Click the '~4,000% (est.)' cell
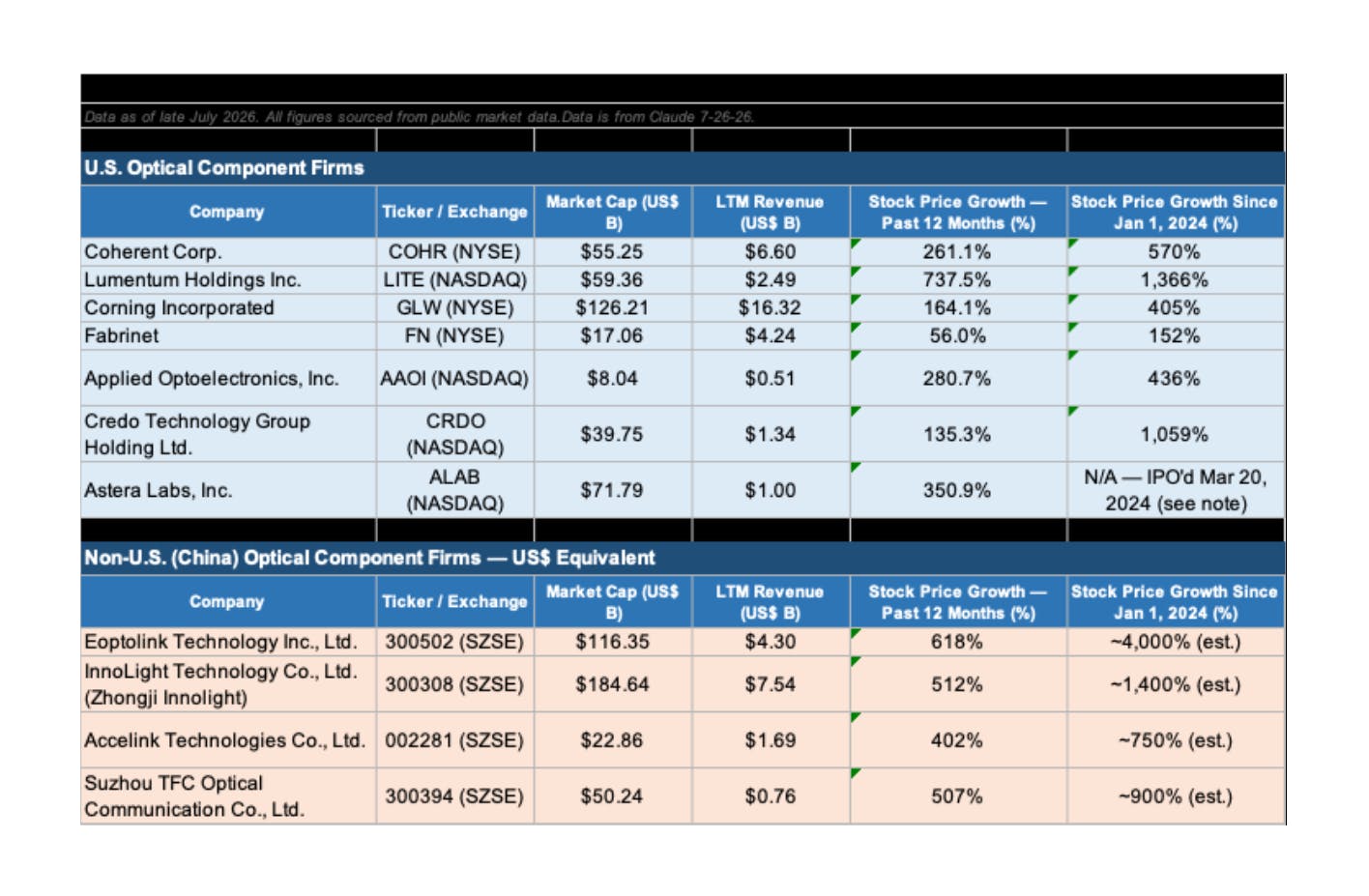The height and width of the screenshot is (896, 1369). coord(1176,643)
